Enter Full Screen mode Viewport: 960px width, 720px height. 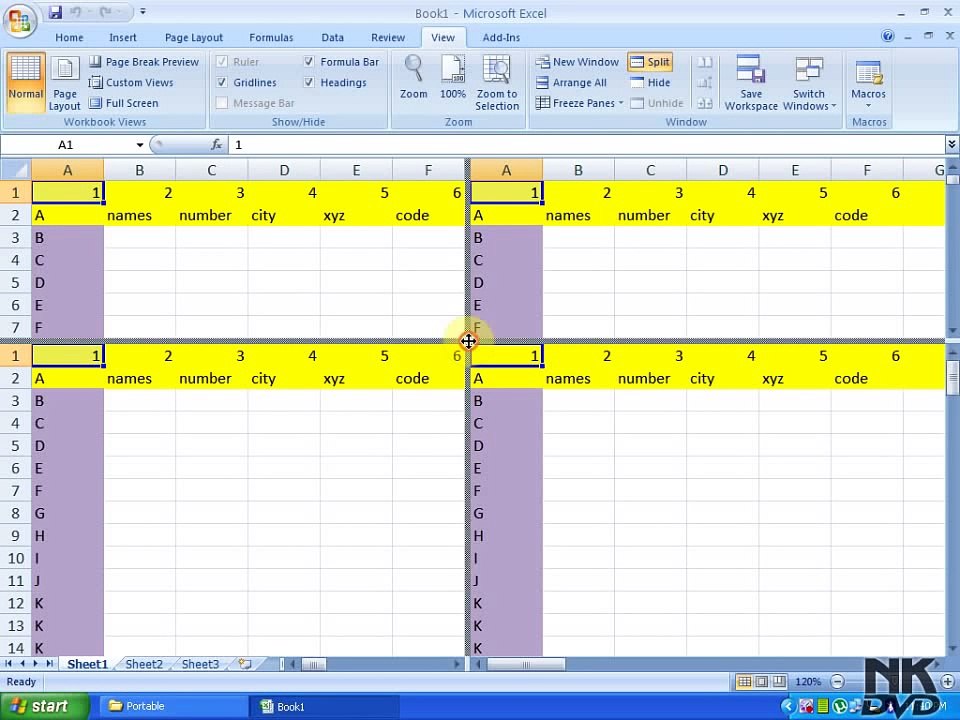[124, 103]
